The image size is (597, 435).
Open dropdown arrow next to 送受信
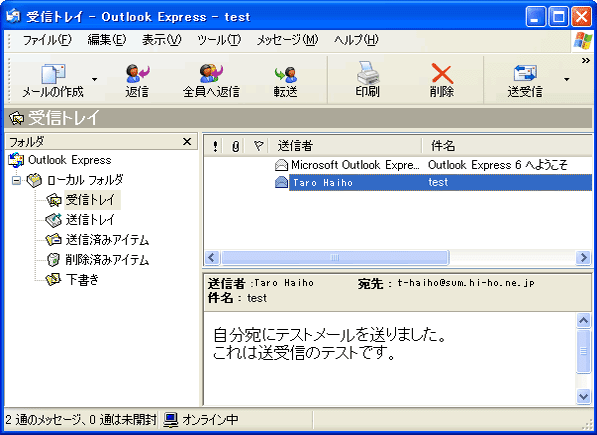click(567, 79)
